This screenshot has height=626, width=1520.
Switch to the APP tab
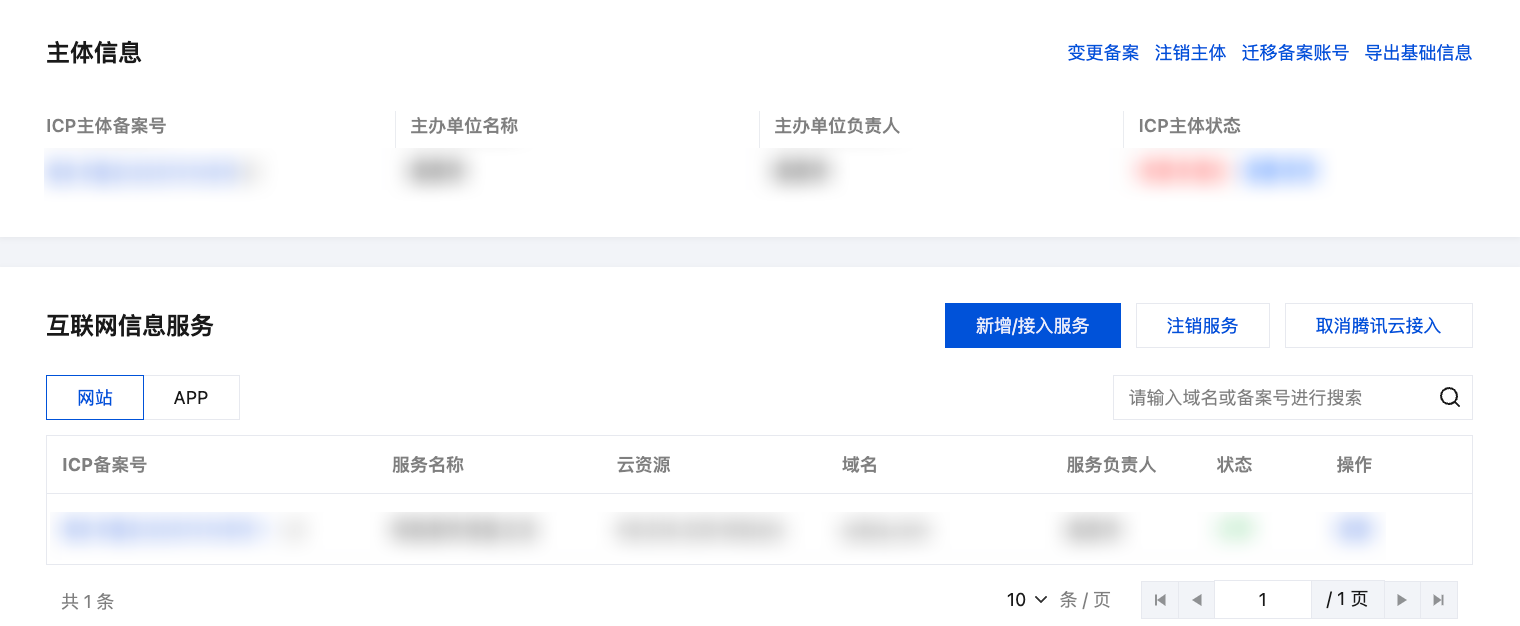191,398
